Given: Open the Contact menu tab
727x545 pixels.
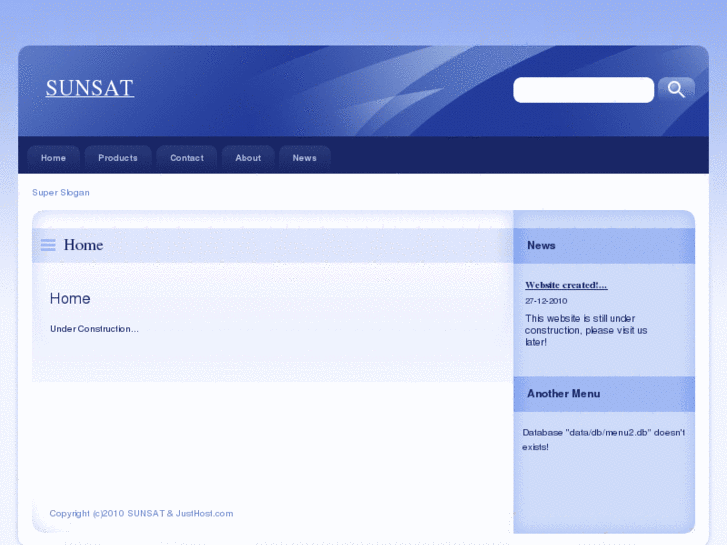Looking at the screenshot, I should [x=187, y=158].
